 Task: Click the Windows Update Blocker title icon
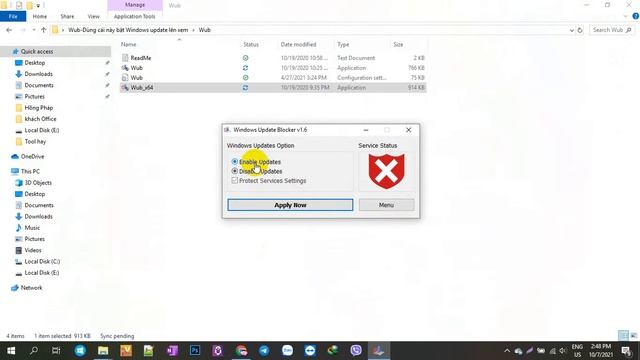pyautogui.click(x=227, y=130)
